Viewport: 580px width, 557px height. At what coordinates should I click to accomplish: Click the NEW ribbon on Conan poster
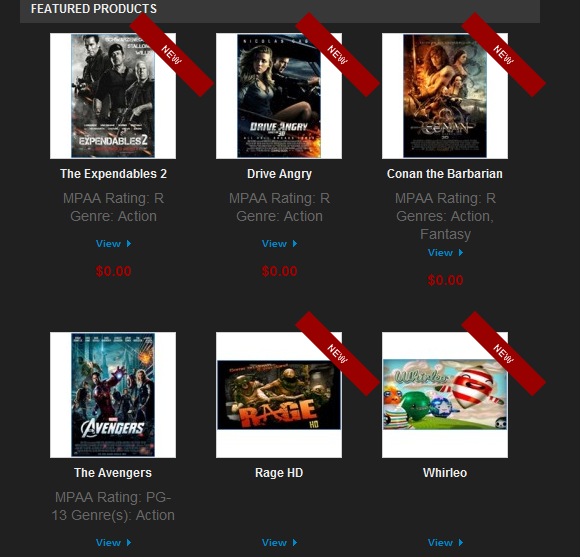click(503, 55)
